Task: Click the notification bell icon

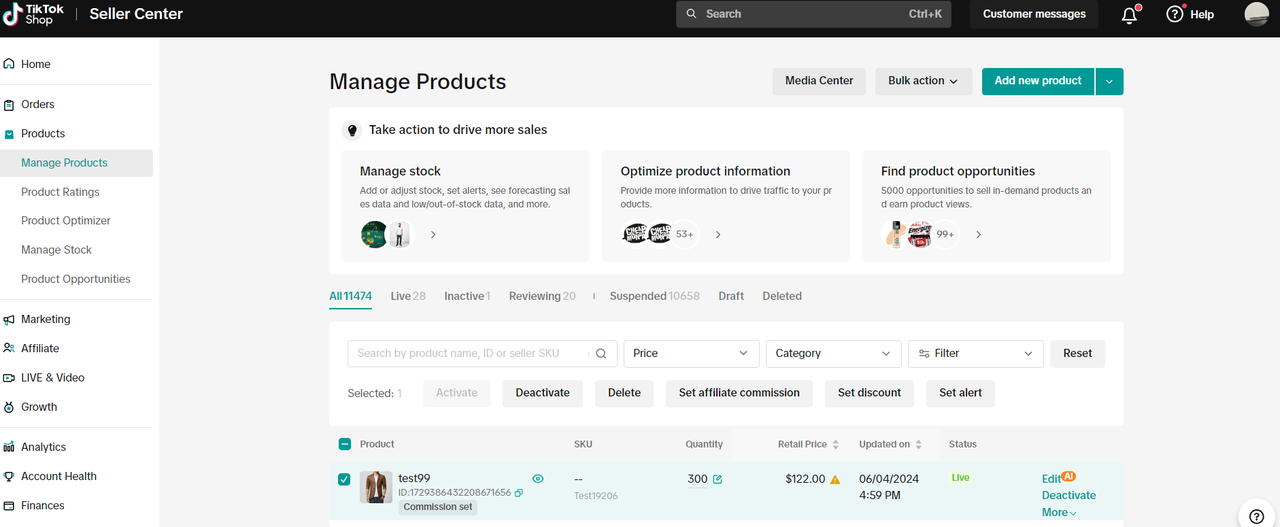Action: pos(1129,15)
